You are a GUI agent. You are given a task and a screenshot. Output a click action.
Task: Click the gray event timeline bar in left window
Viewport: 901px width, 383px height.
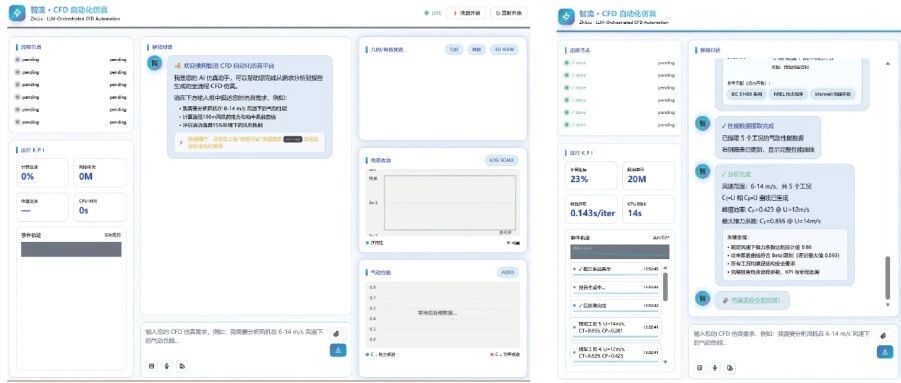coord(71,249)
